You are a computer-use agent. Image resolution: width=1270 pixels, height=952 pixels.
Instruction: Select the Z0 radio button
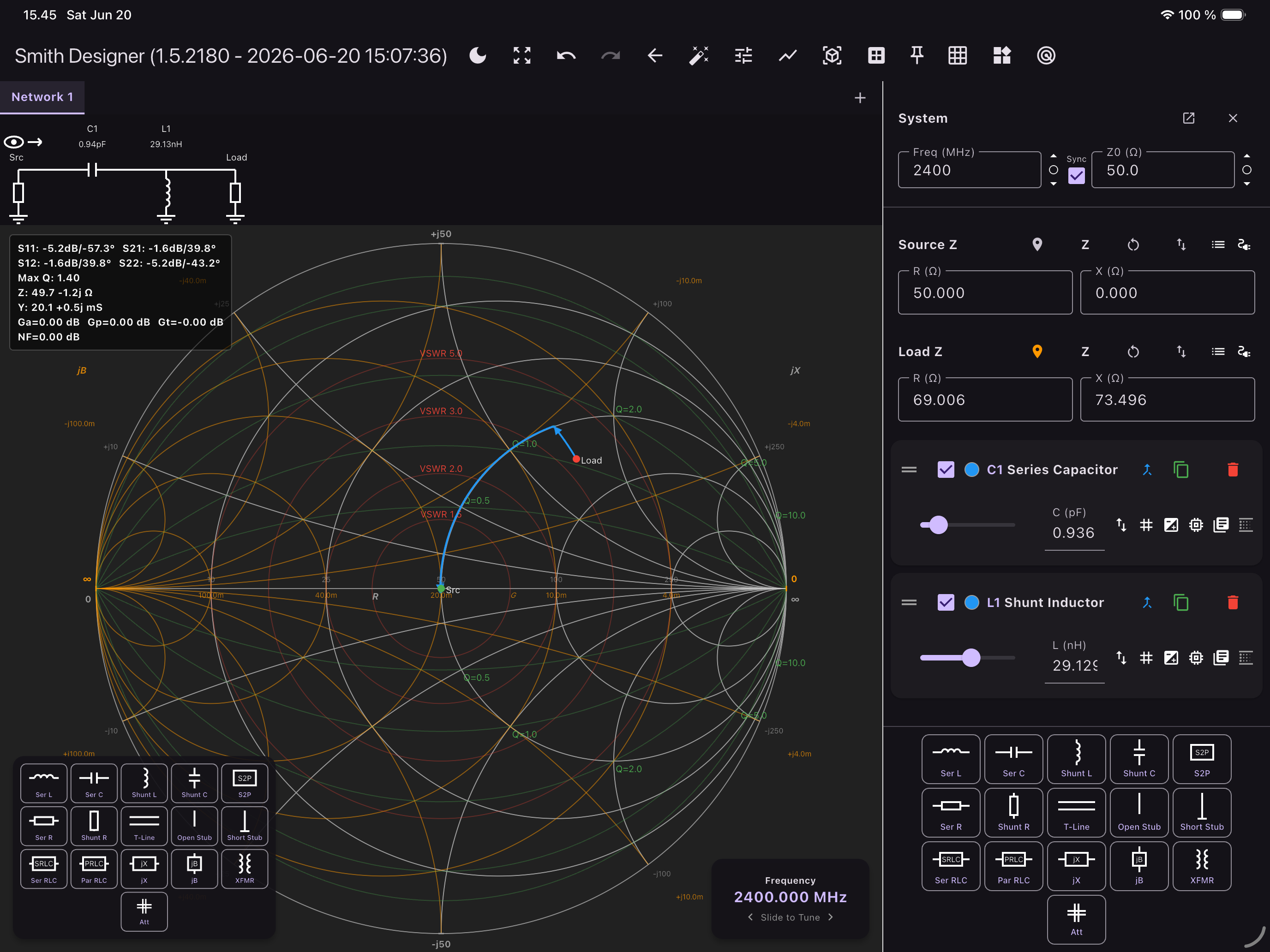[1247, 170]
